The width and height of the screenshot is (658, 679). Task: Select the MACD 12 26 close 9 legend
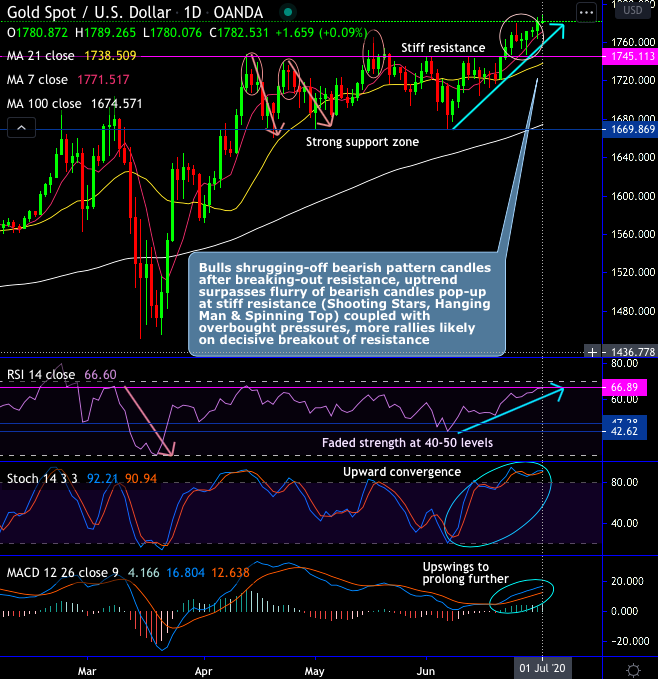pyautogui.click(x=63, y=572)
